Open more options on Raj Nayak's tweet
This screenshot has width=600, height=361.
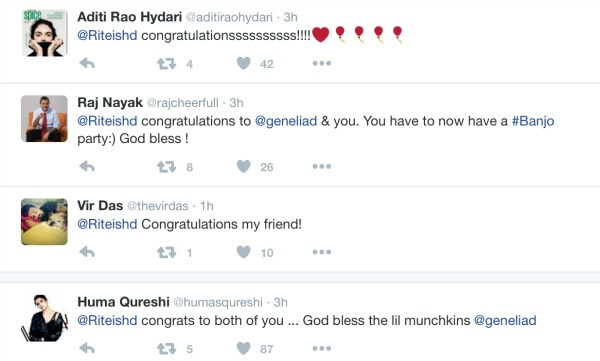(x=321, y=167)
